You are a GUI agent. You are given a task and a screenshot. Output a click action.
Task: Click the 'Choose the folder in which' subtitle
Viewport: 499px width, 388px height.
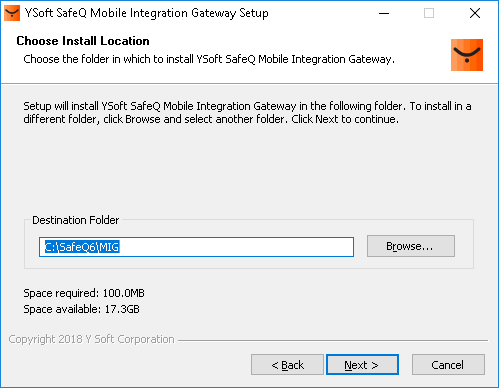209,59
